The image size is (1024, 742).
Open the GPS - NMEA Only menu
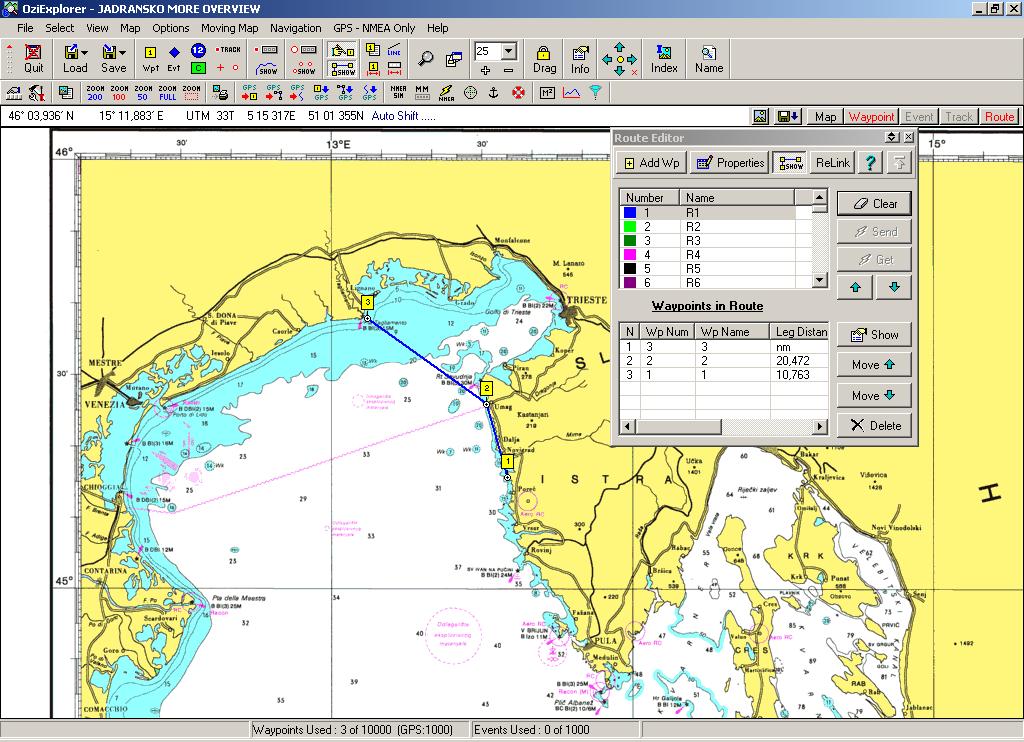[374, 28]
